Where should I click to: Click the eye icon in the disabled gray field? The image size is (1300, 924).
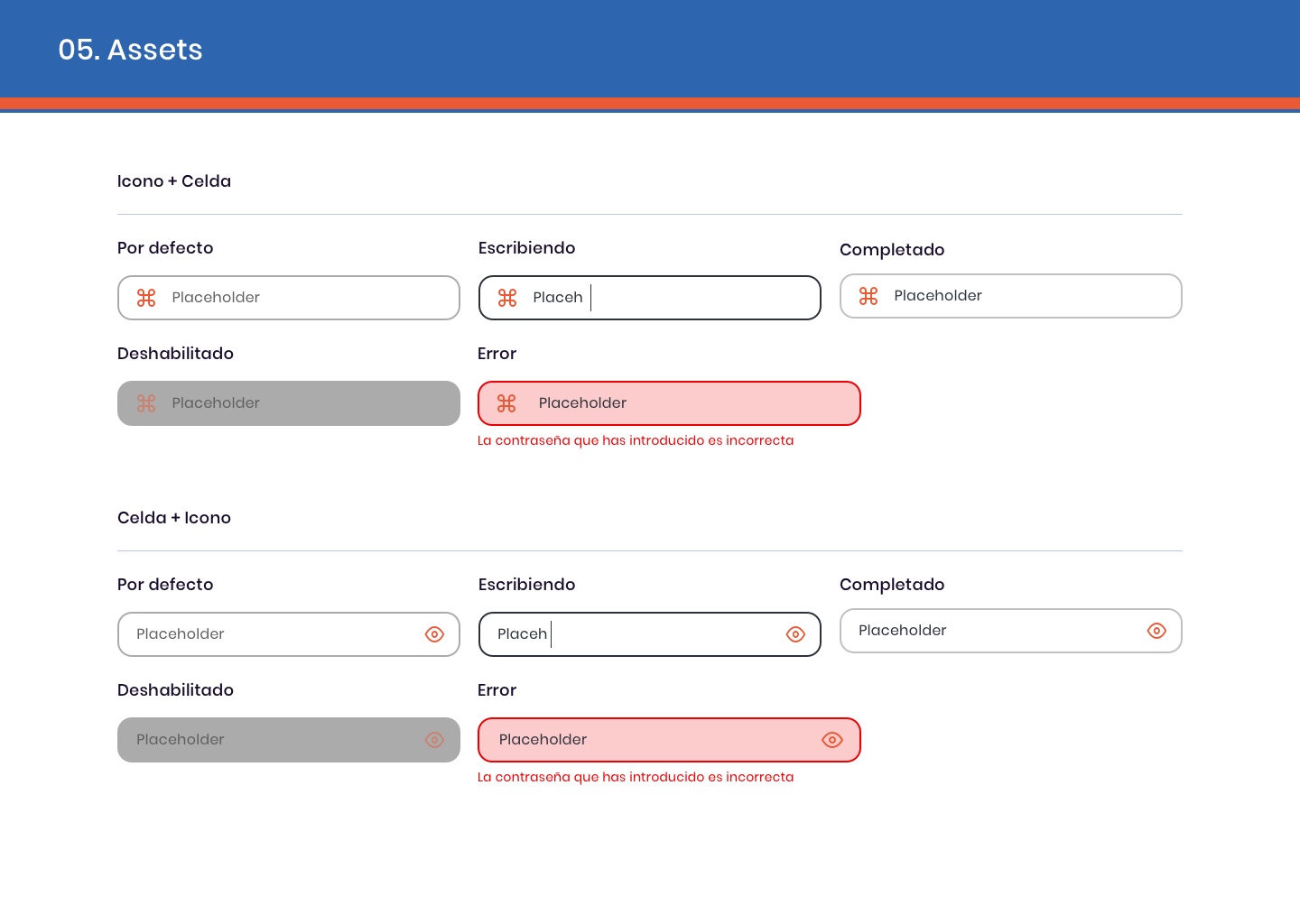pos(434,740)
